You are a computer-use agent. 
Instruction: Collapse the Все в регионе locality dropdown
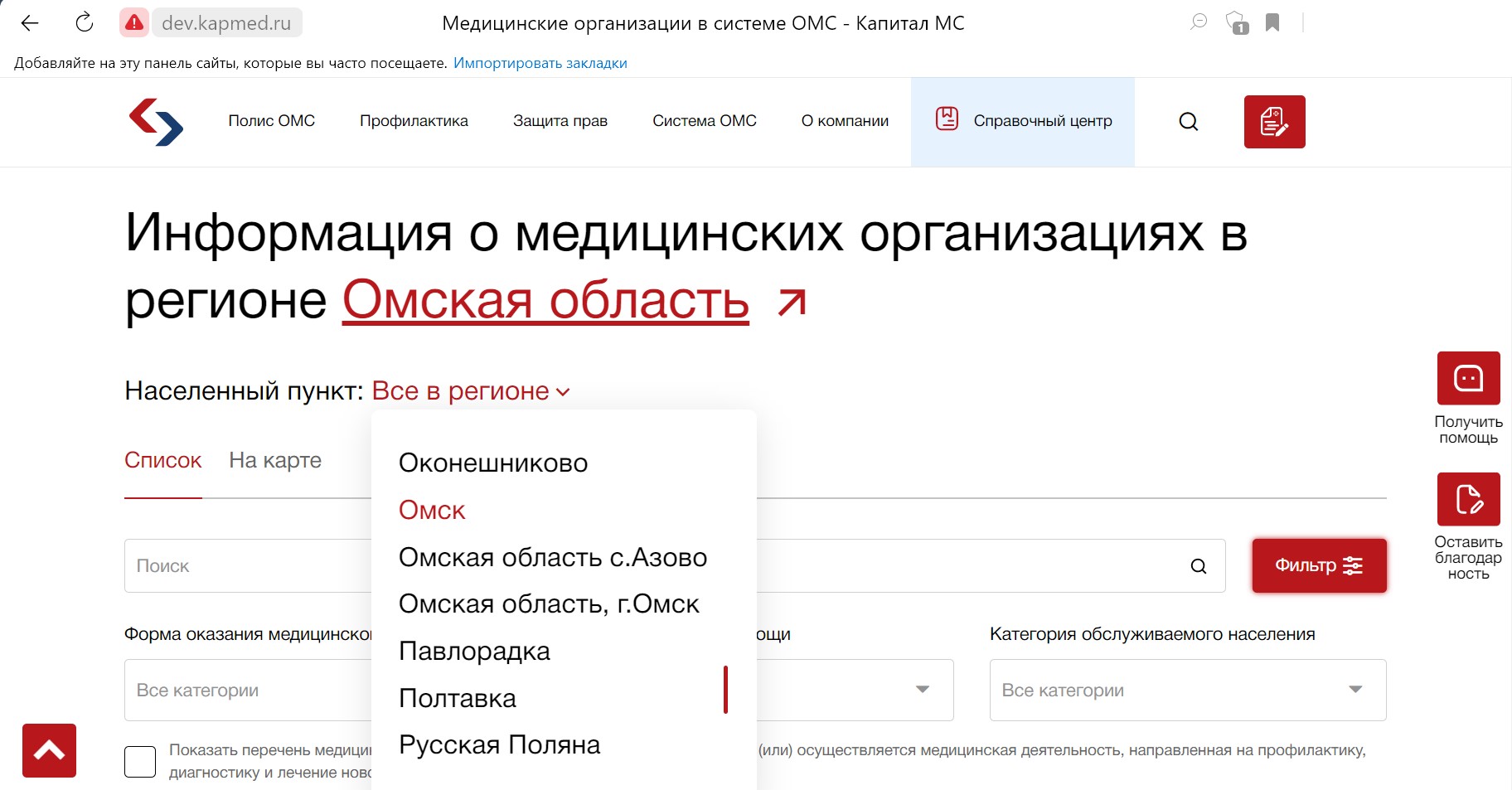tap(471, 391)
